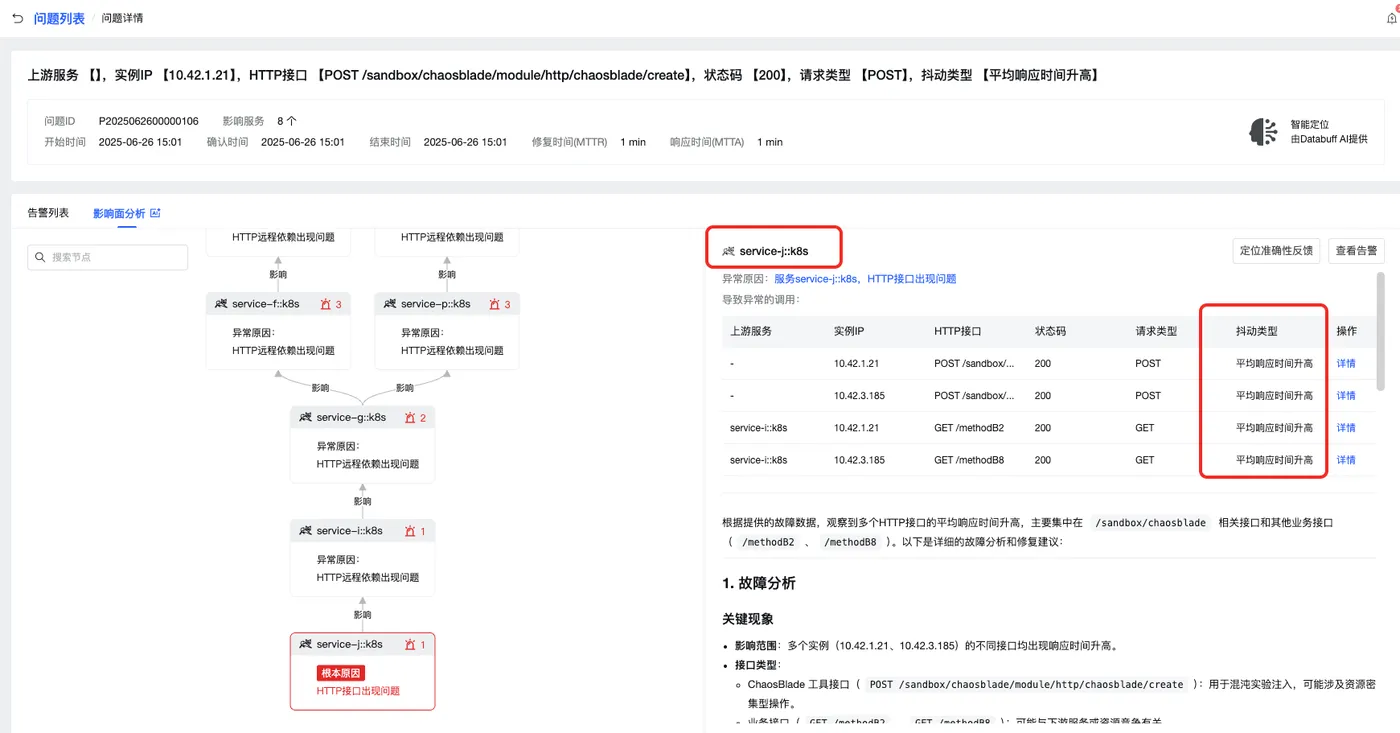Select the service-j::k8s node title in the graph
Viewport: 1400px width, 733px height.
coord(349,644)
